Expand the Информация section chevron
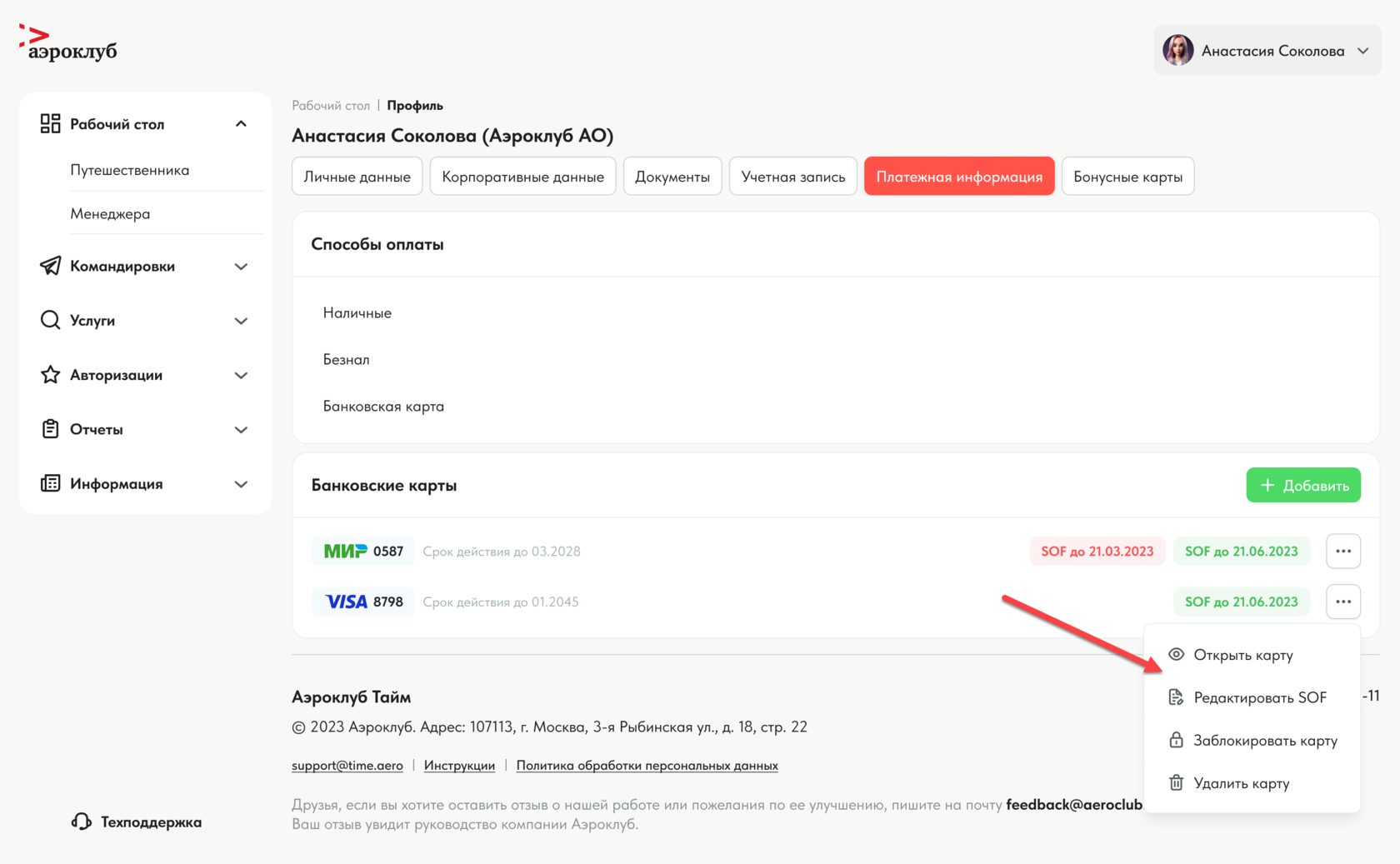Screen dimensions: 1400x864 (241, 484)
